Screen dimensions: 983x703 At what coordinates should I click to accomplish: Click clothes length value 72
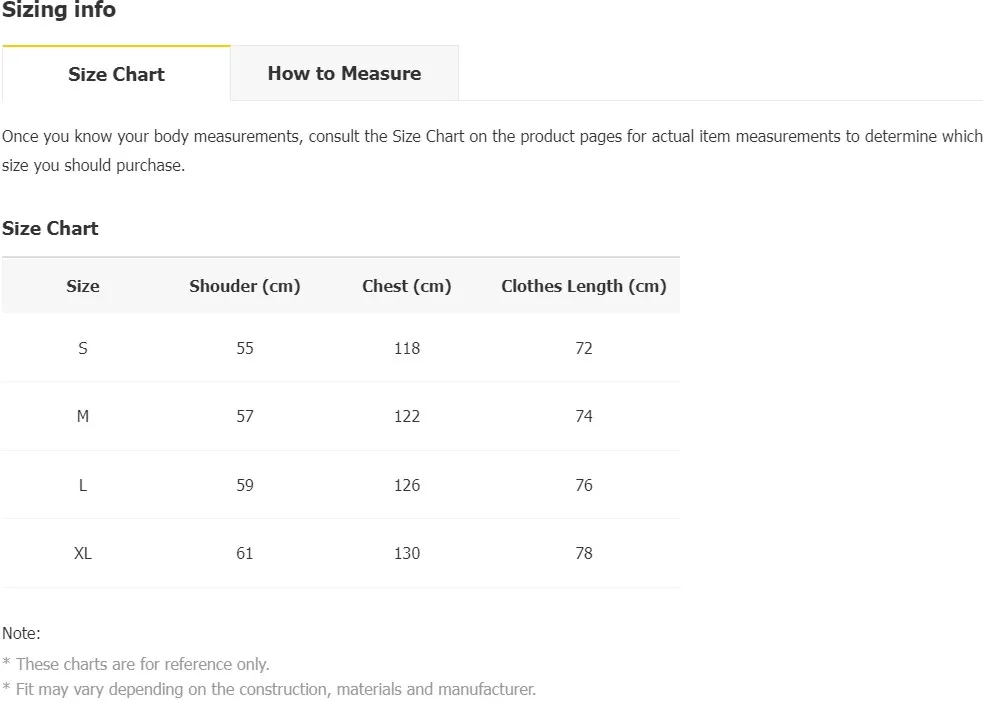pyautogui.click(x=584, y=348)
